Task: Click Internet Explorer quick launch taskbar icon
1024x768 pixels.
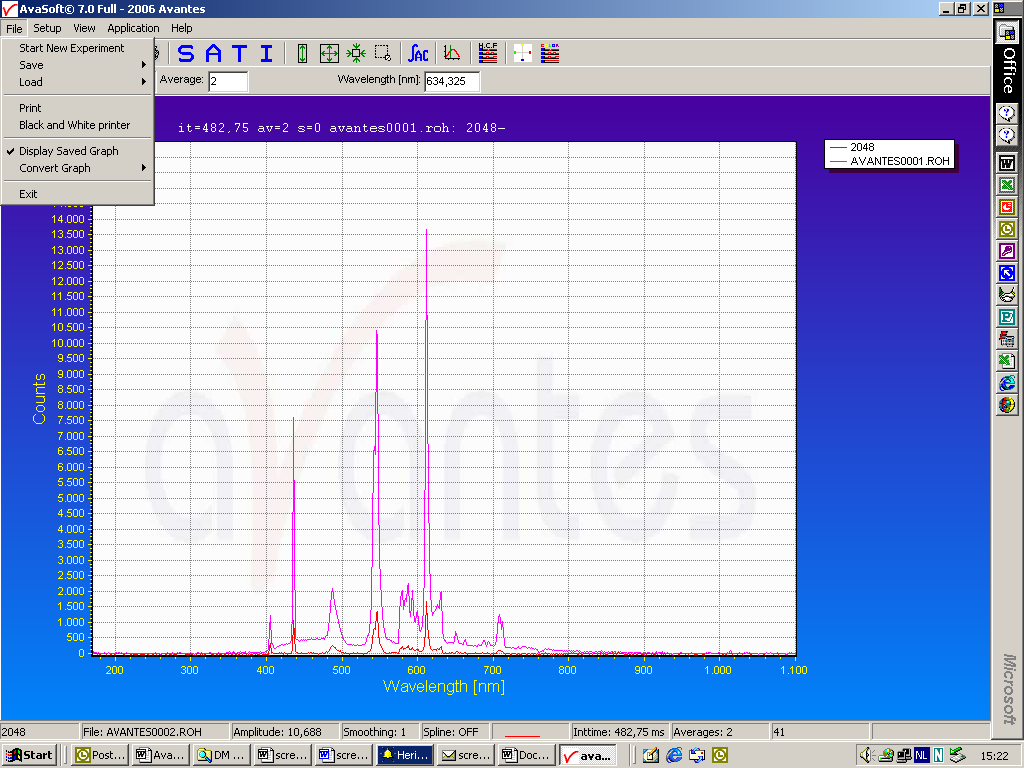Action: [674, 755]
